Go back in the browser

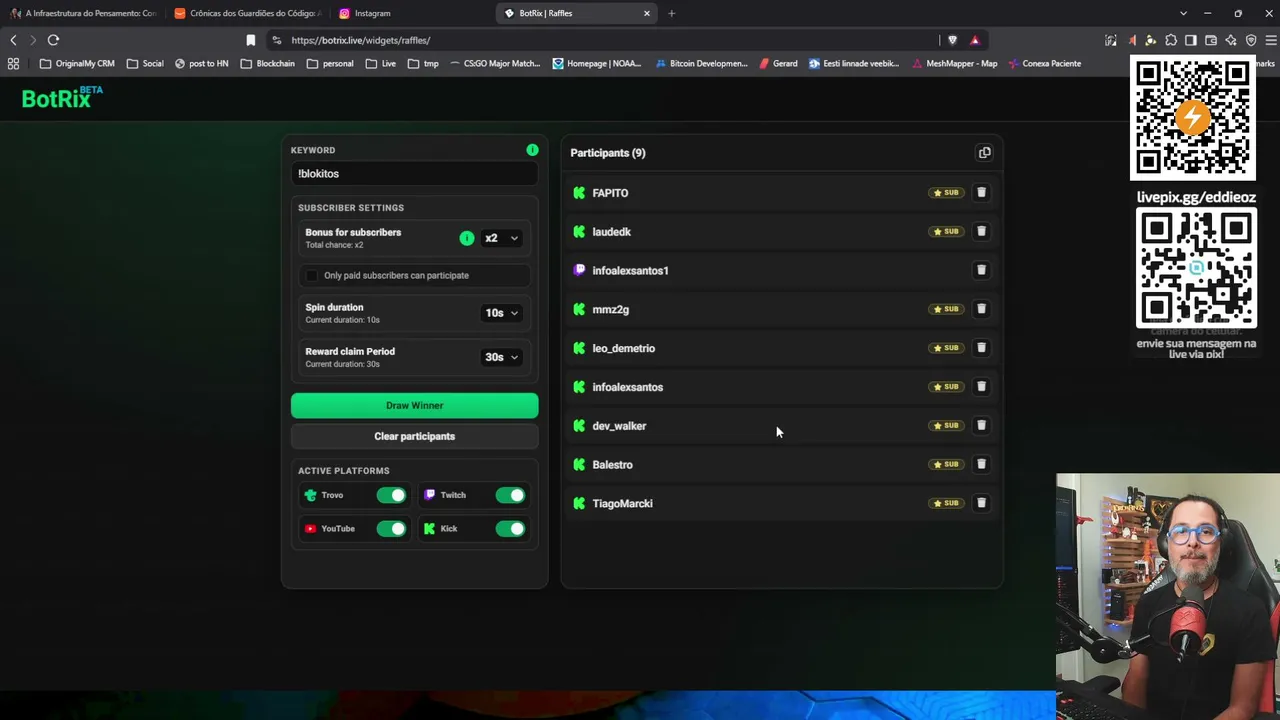(13, 40)
